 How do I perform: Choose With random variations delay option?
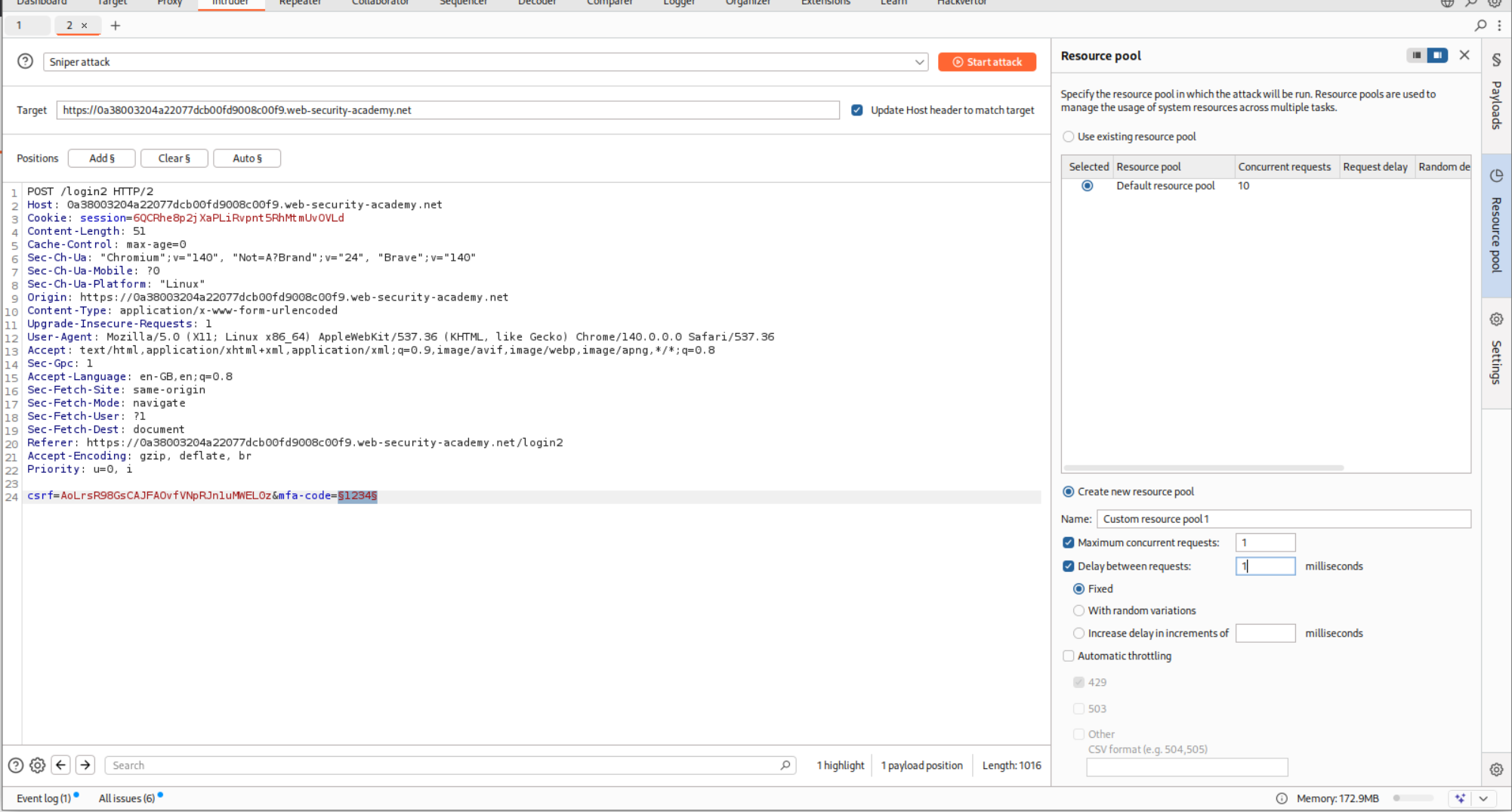tap(1078, 610)
